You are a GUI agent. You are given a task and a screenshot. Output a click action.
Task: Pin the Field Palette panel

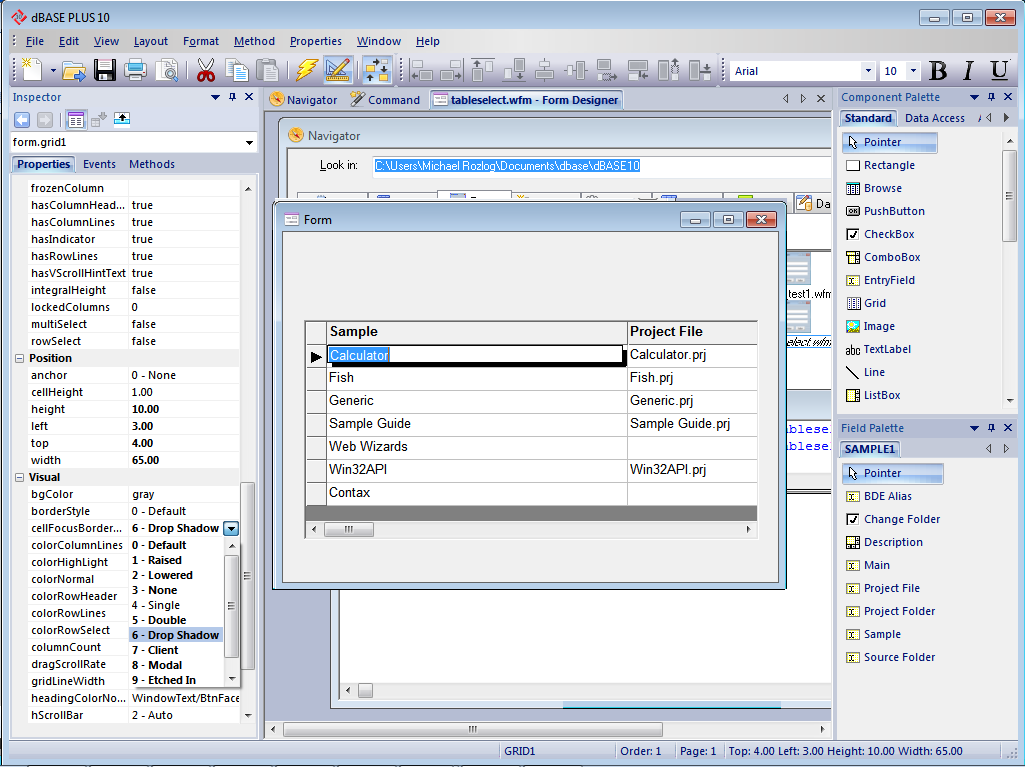[991, 428]
